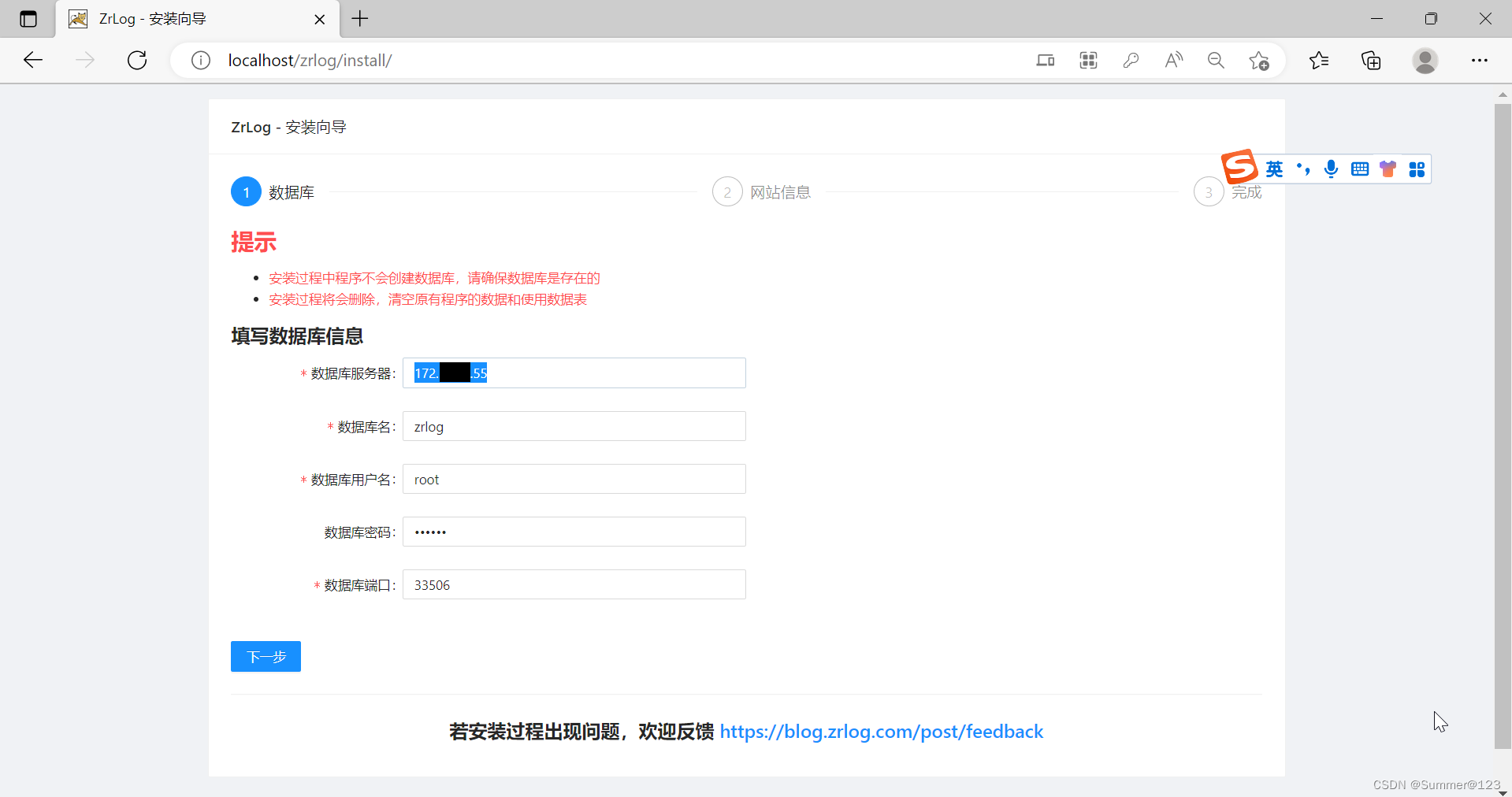Open the feedback link blog.zrlog.com/post/feedback
1512x797 pixels.
(881, 732)
